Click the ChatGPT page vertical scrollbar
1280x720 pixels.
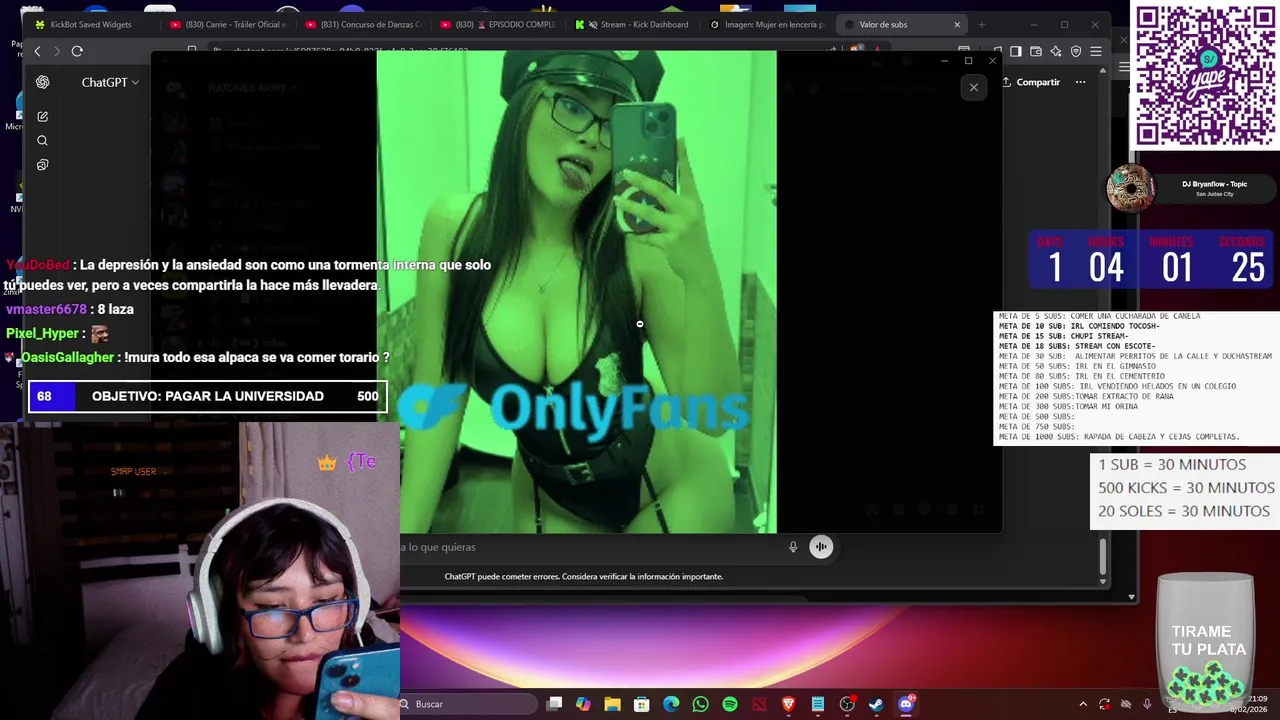[x=1103, y=557]
